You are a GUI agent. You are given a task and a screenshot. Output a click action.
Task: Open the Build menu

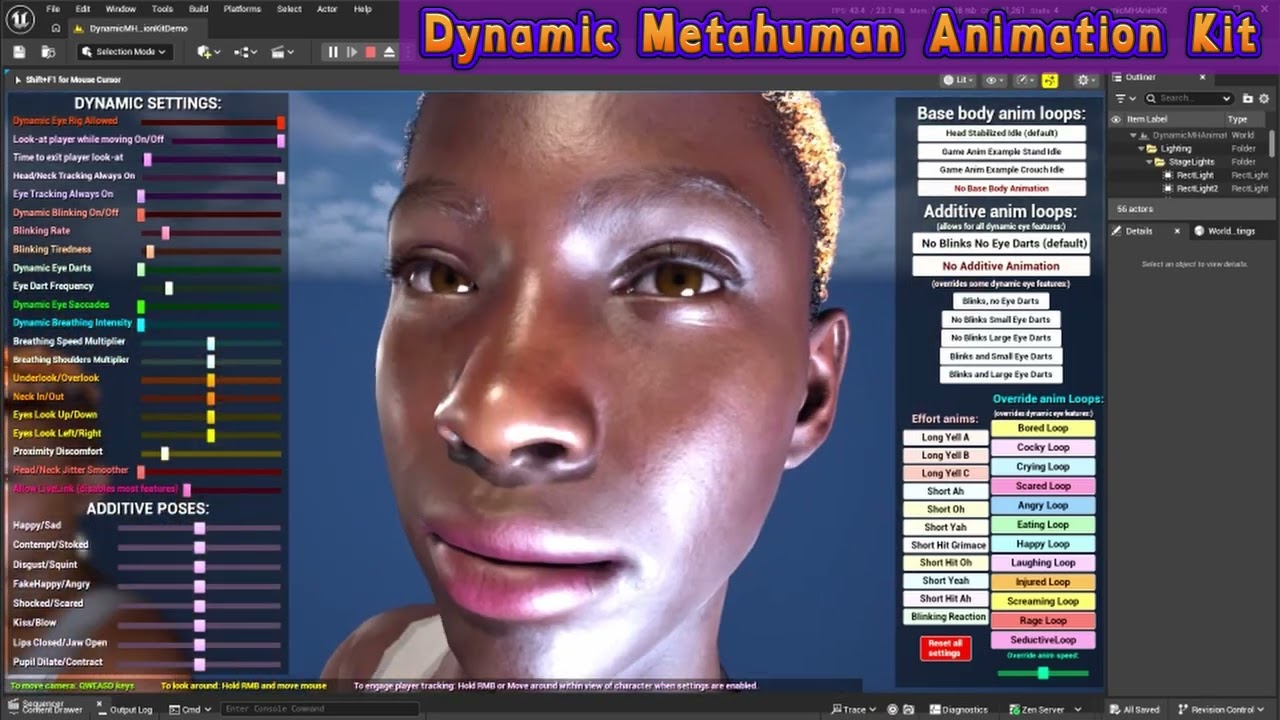coord(199,9)
